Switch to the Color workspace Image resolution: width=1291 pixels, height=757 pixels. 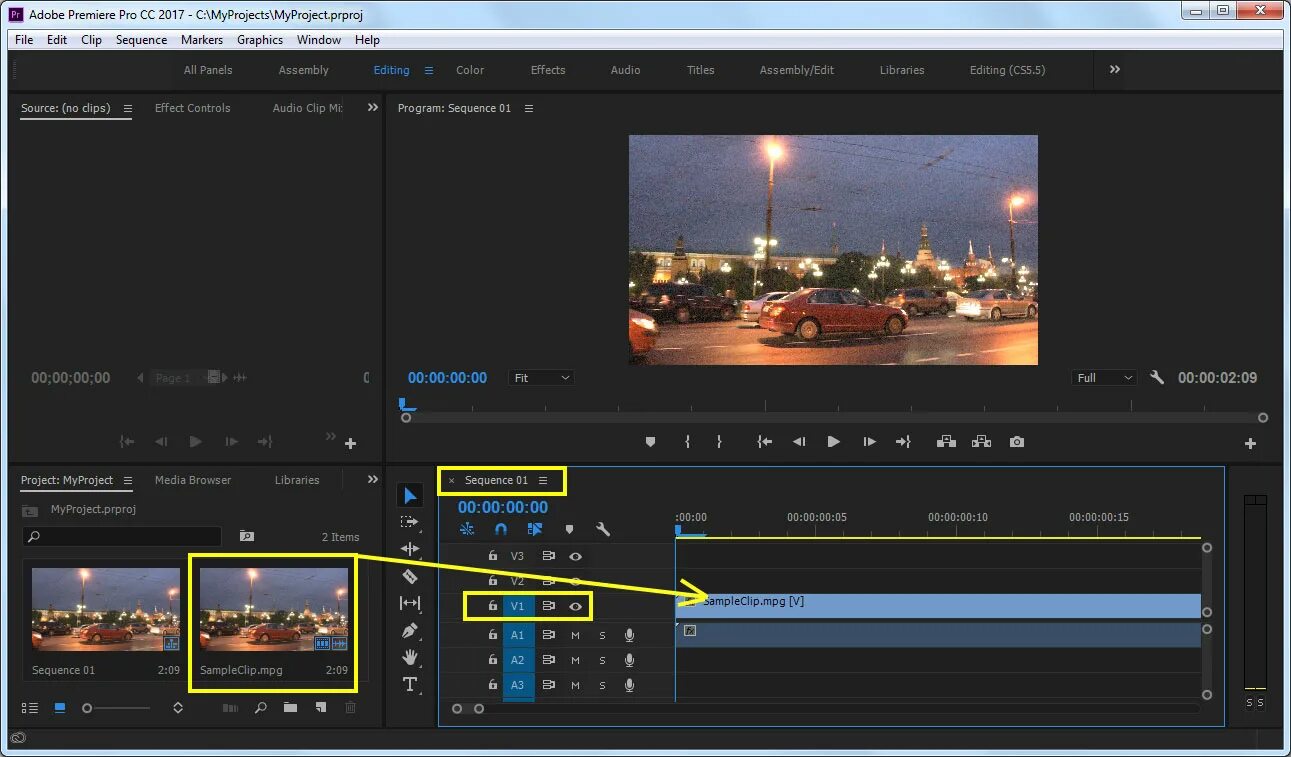(470, 70)
